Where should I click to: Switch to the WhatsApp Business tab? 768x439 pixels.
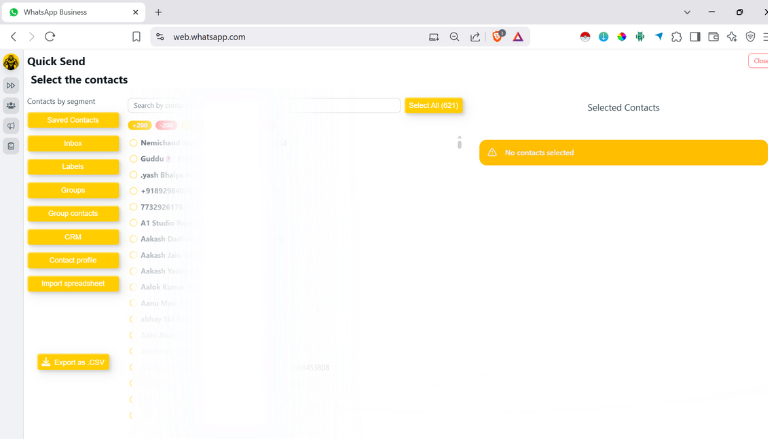[70, 12]
